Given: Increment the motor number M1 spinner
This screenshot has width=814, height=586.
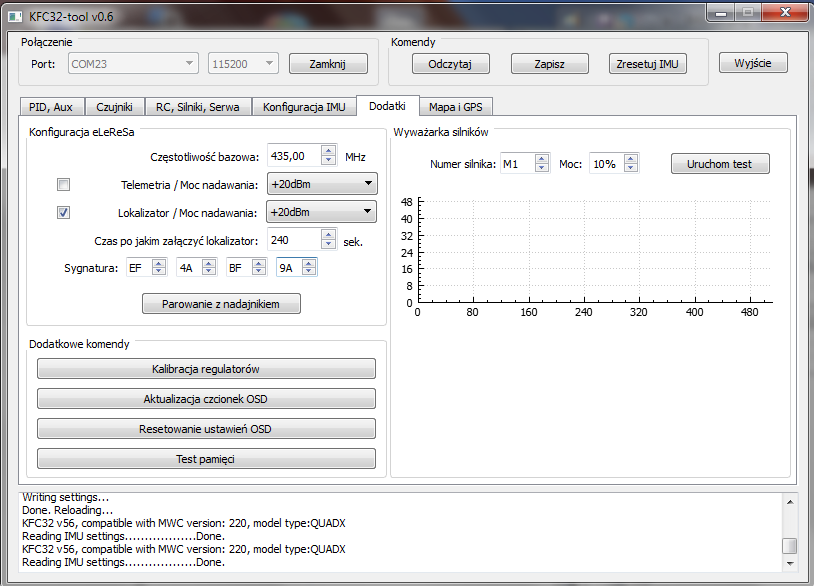Looking at the screenshot, I should (542, 158).
